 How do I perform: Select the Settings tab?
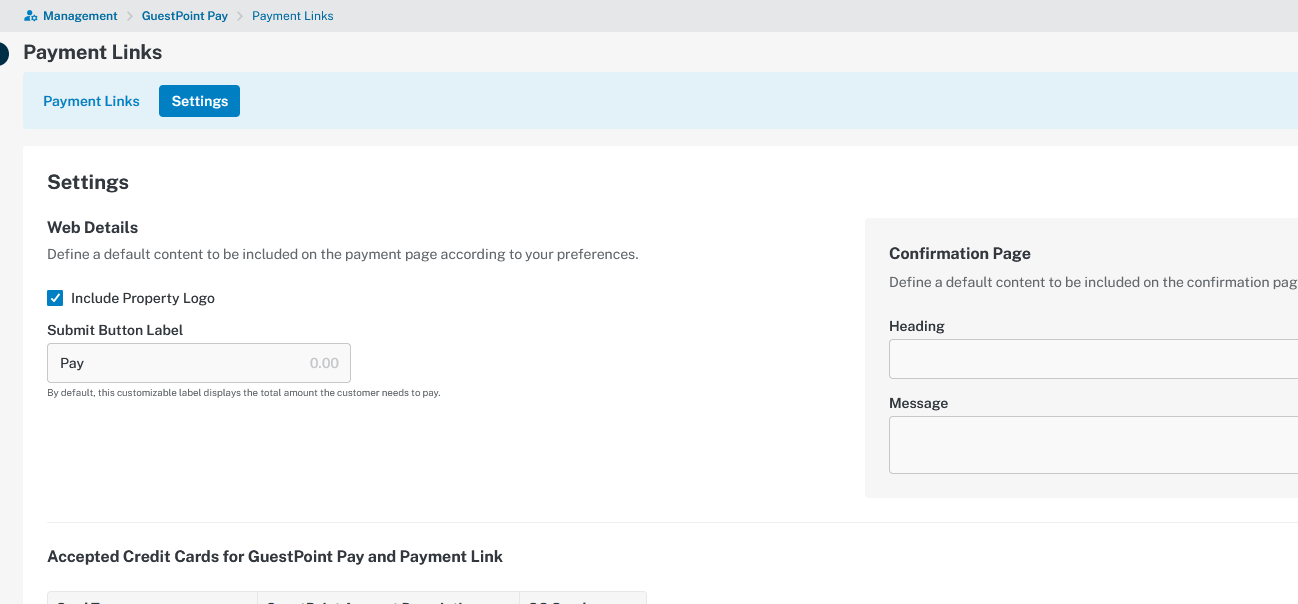(x=199, y=101)
